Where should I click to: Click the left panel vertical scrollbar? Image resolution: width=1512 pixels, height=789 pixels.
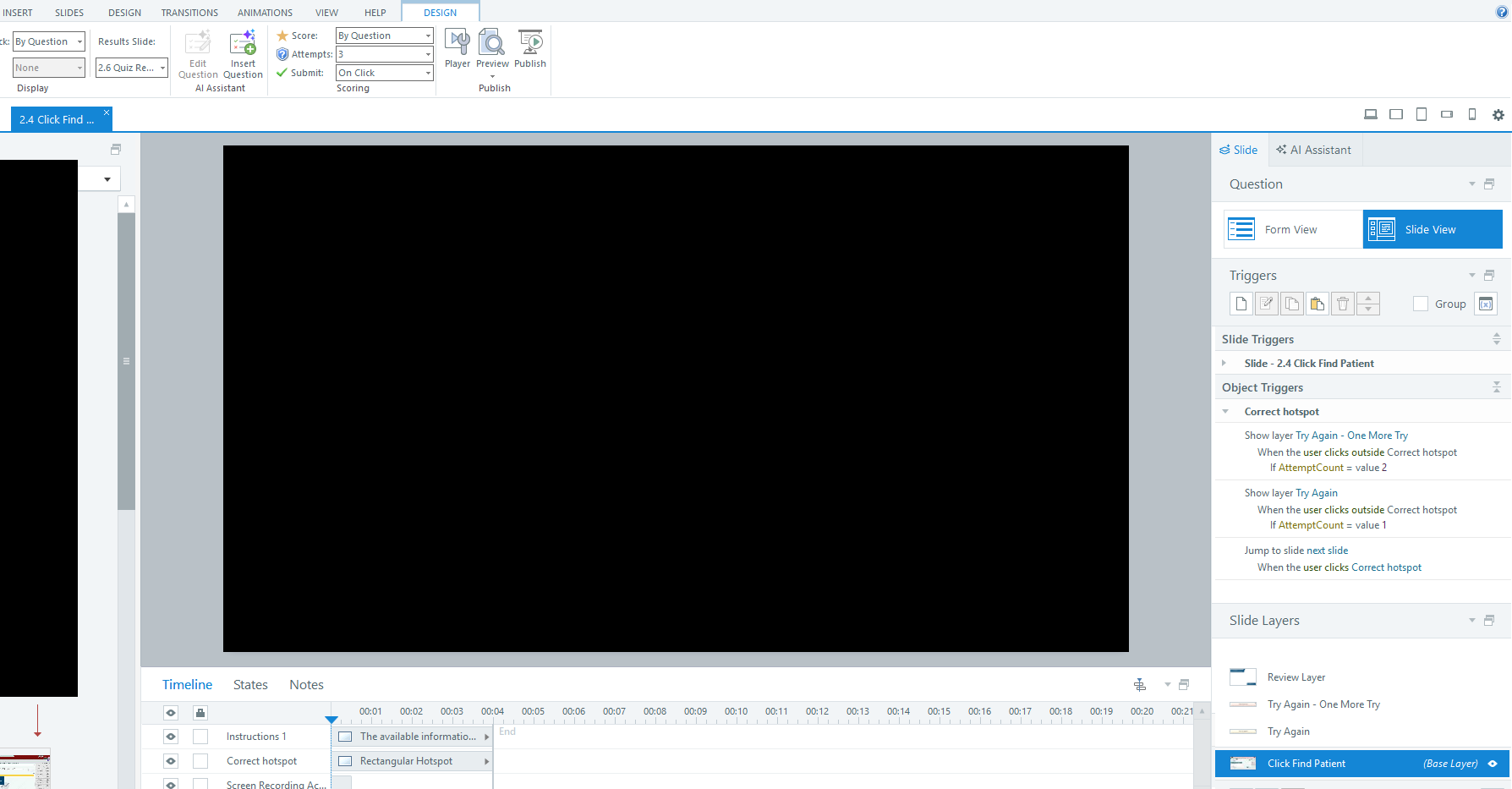[x=126, y=362]
